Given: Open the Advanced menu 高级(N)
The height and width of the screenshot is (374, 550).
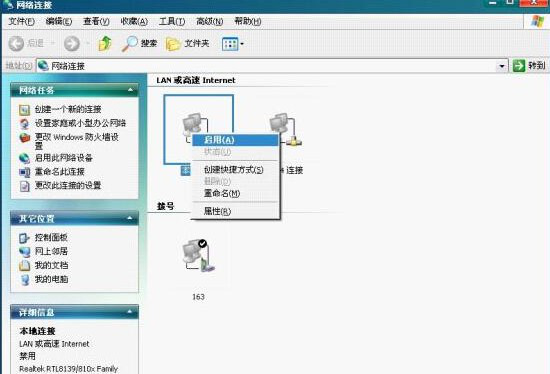Looking at the screenshot, I should [x=209, y=21].
